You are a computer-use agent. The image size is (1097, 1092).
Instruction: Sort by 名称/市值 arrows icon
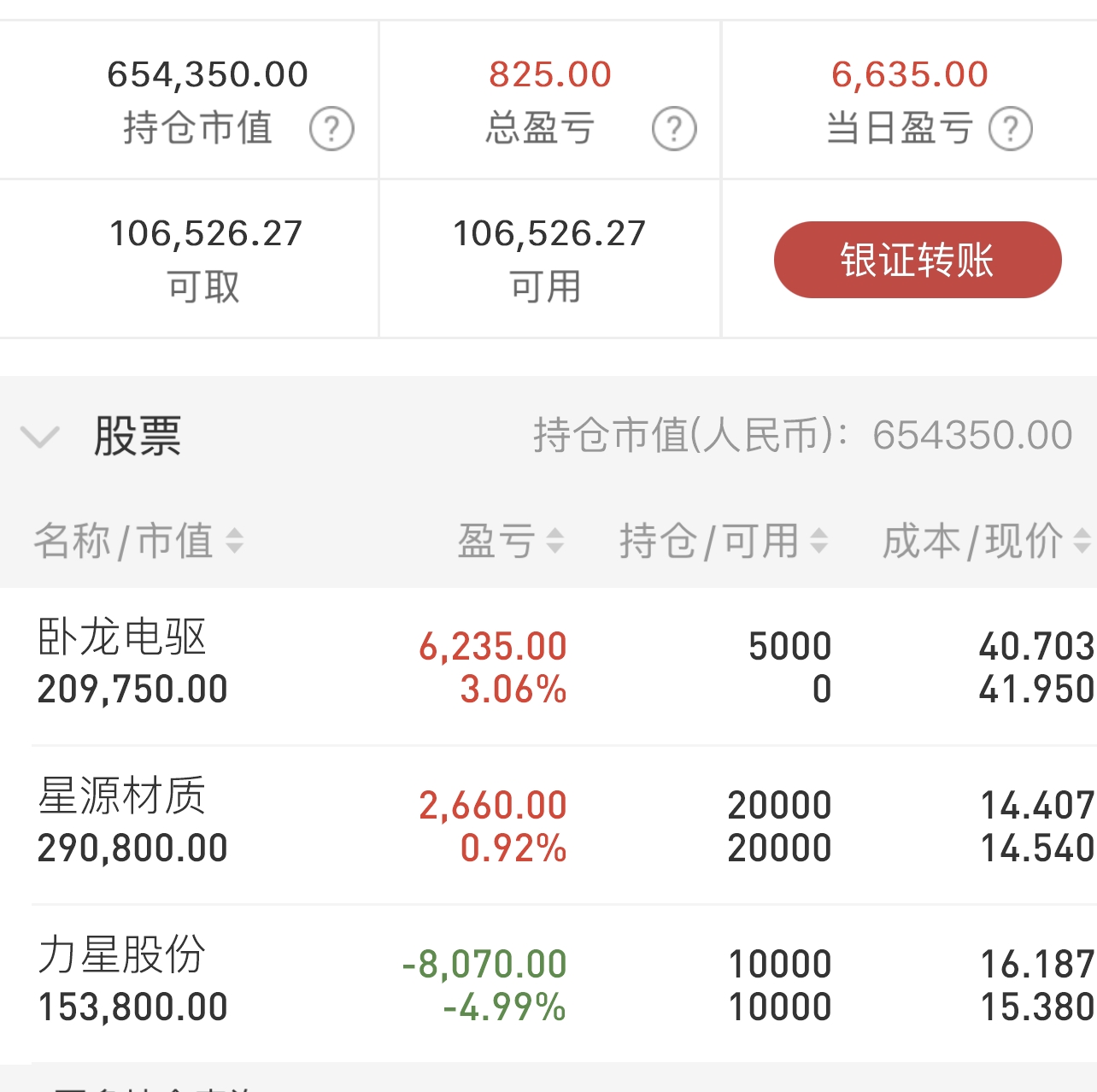[234, 541]
